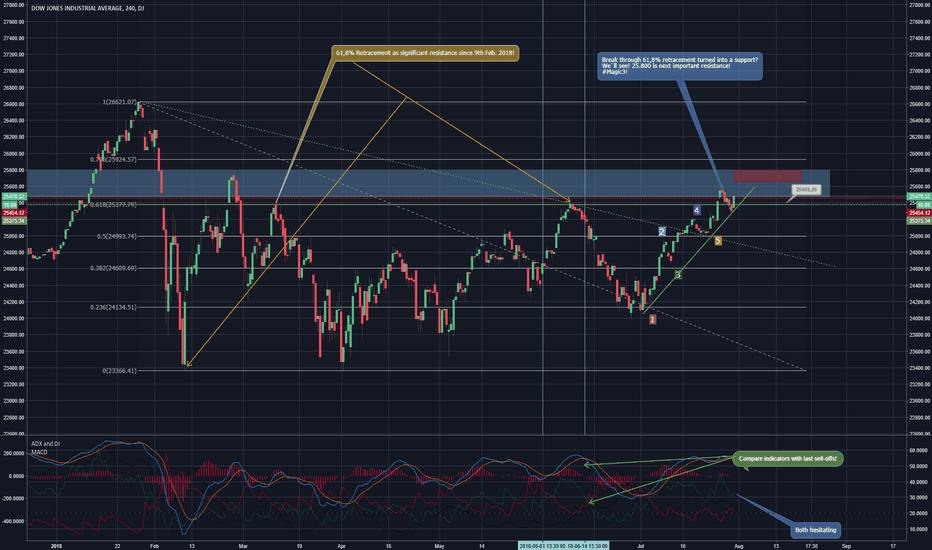Click the red 25454.12 tag on right axis
The height and width of the screenshot is (550, 932).
coord(919,213)
